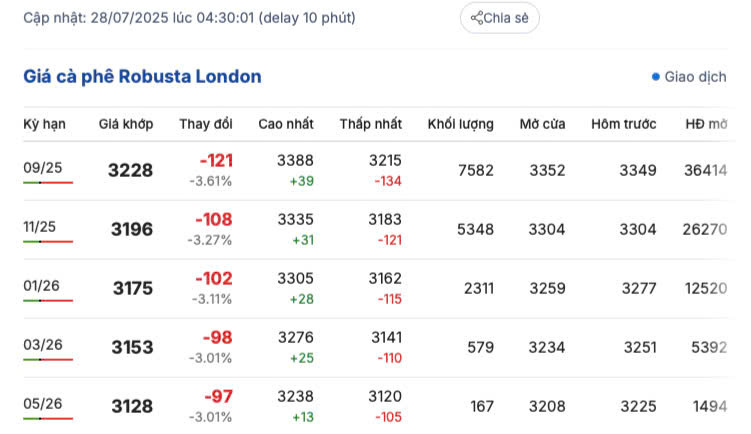The image size is (751, 434).
Task: Click the Thấp nhất column header
Action: (370, 124)
